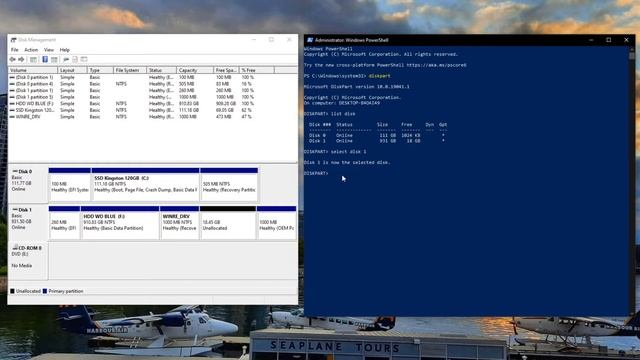Maximize the Administrator PowerShell window

(x=609, y=40)
